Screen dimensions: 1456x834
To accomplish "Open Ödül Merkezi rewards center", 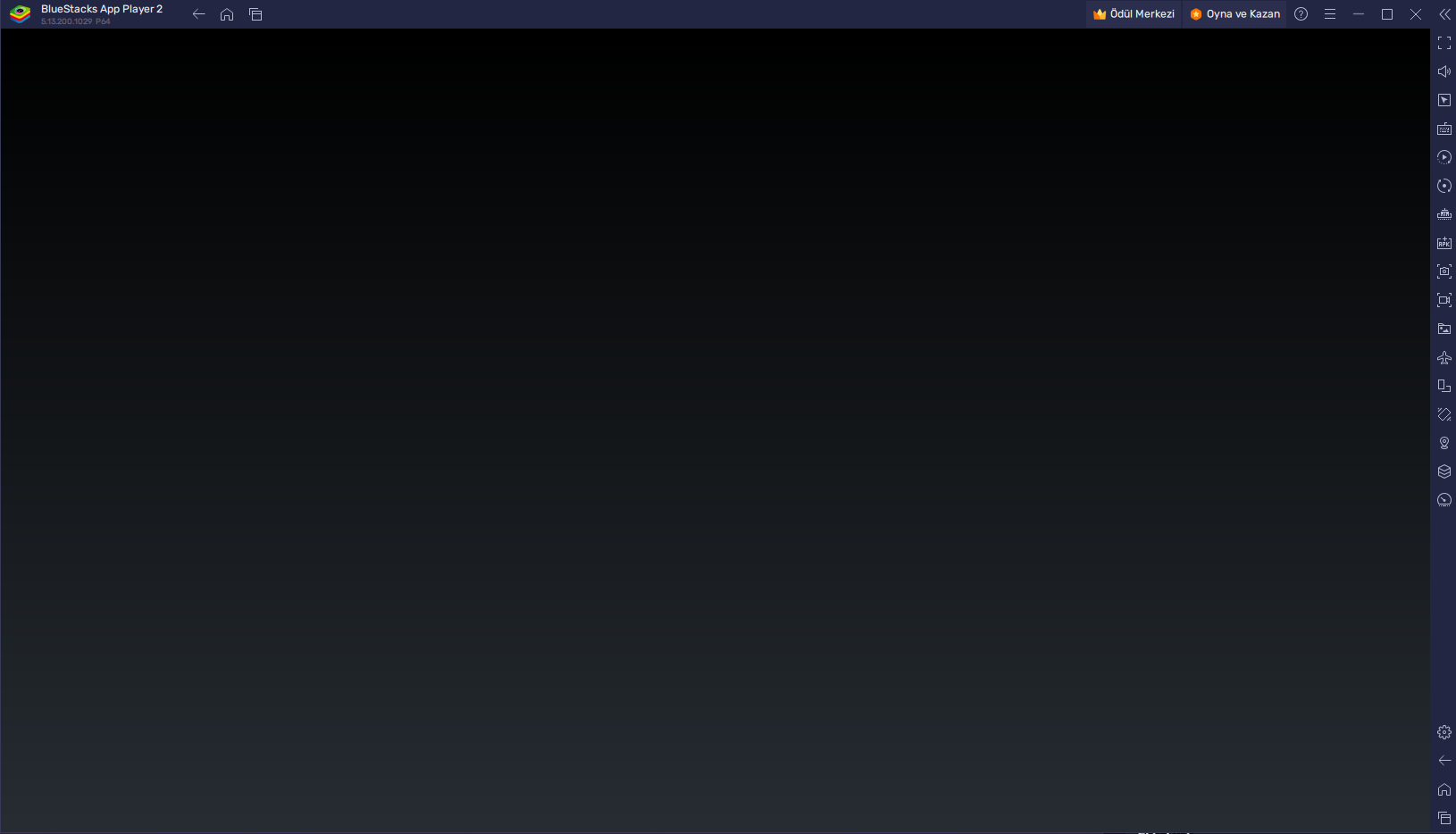I will coord(1134,14).
